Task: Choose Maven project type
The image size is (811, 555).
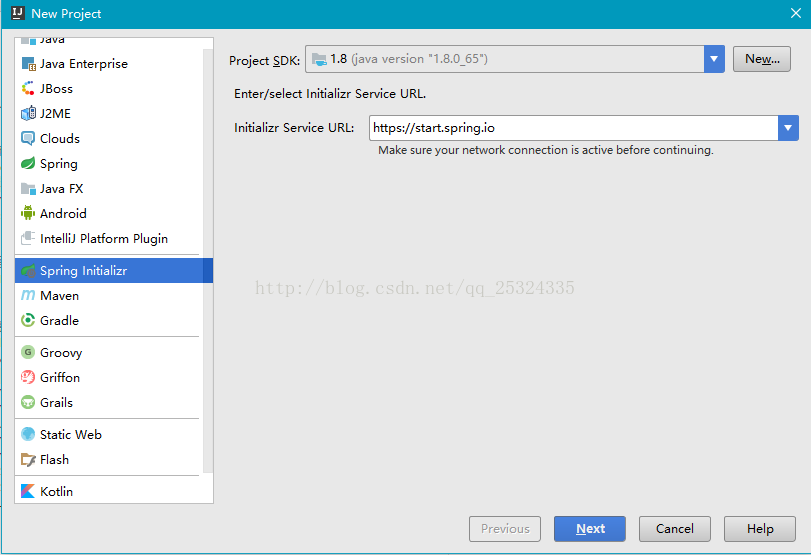Action: click(x=109, y=295)
